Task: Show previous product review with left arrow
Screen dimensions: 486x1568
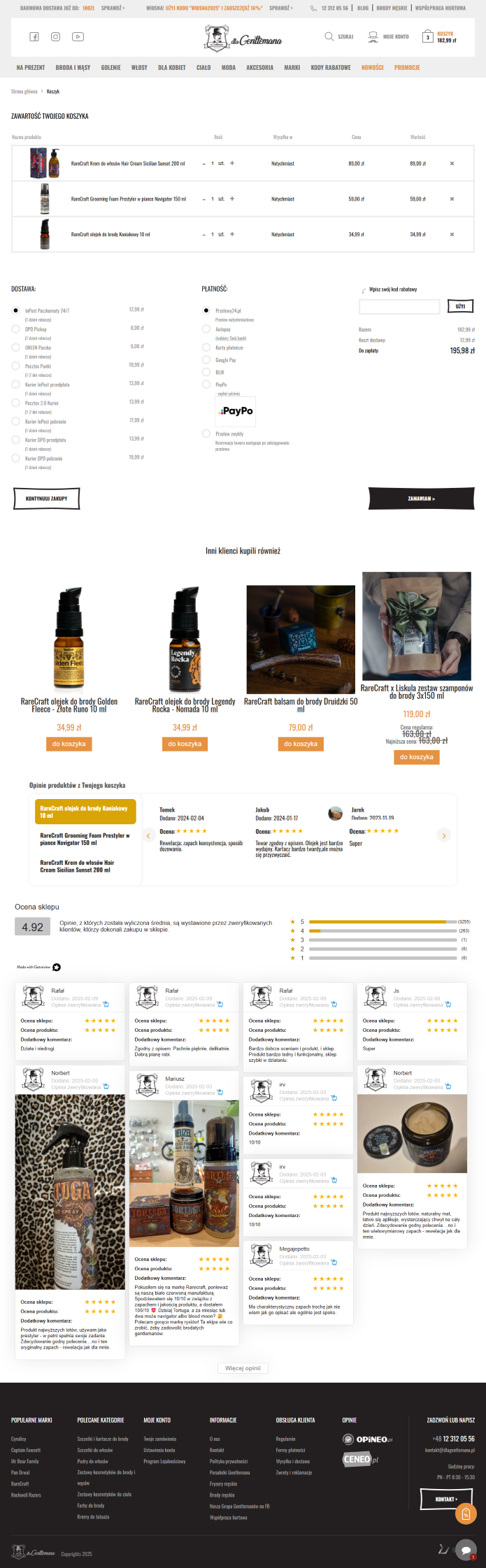Action: [x=148, y=835]
